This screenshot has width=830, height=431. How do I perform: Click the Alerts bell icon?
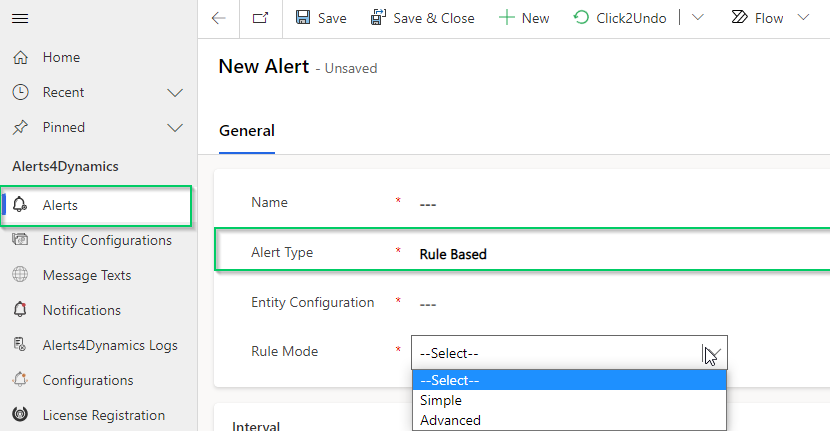click(20, 205)
